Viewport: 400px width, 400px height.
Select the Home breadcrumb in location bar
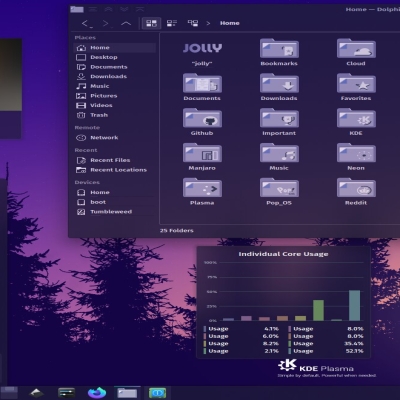coord(230,23)
